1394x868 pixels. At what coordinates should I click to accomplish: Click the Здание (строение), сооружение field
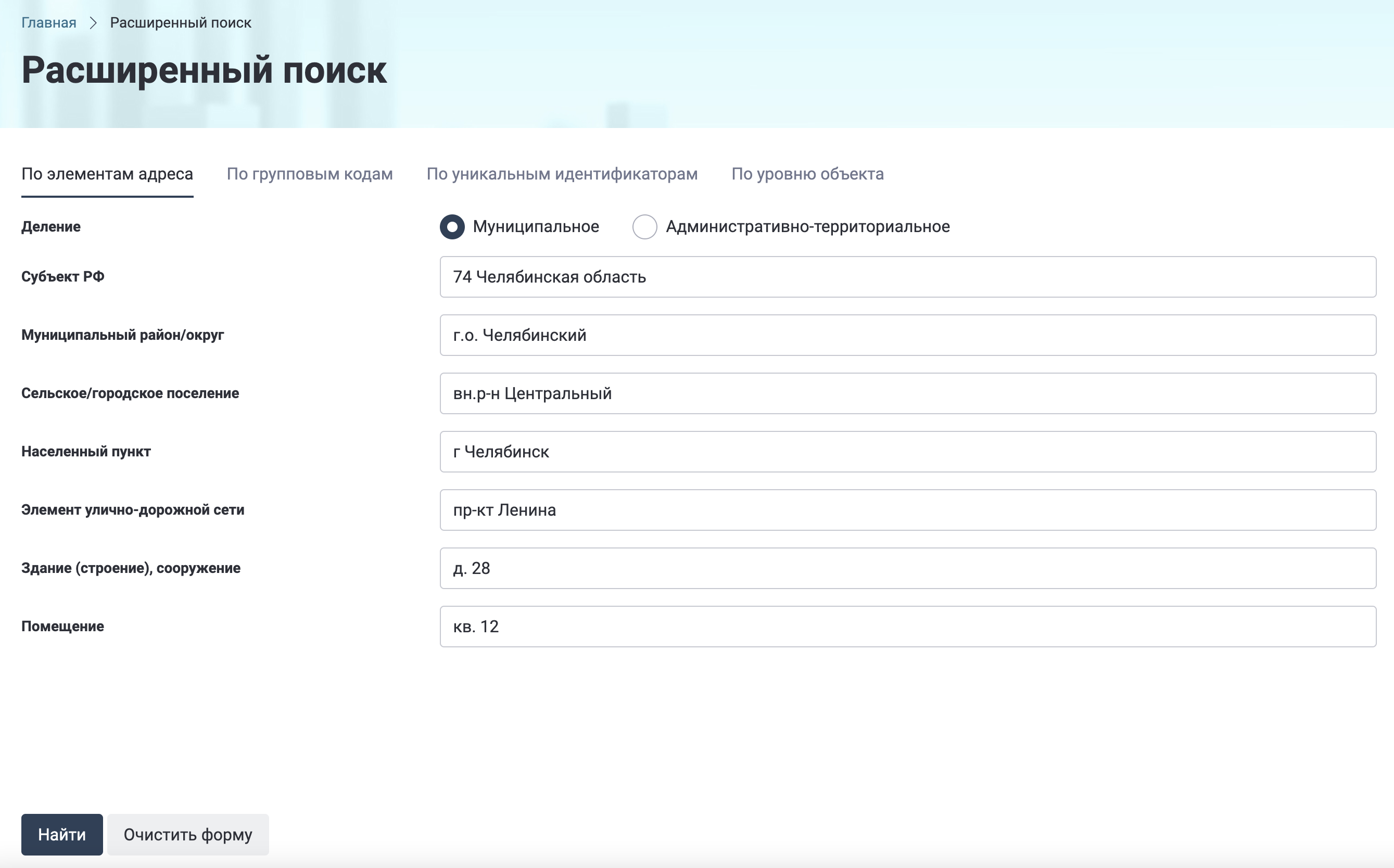tap(908, 568)
